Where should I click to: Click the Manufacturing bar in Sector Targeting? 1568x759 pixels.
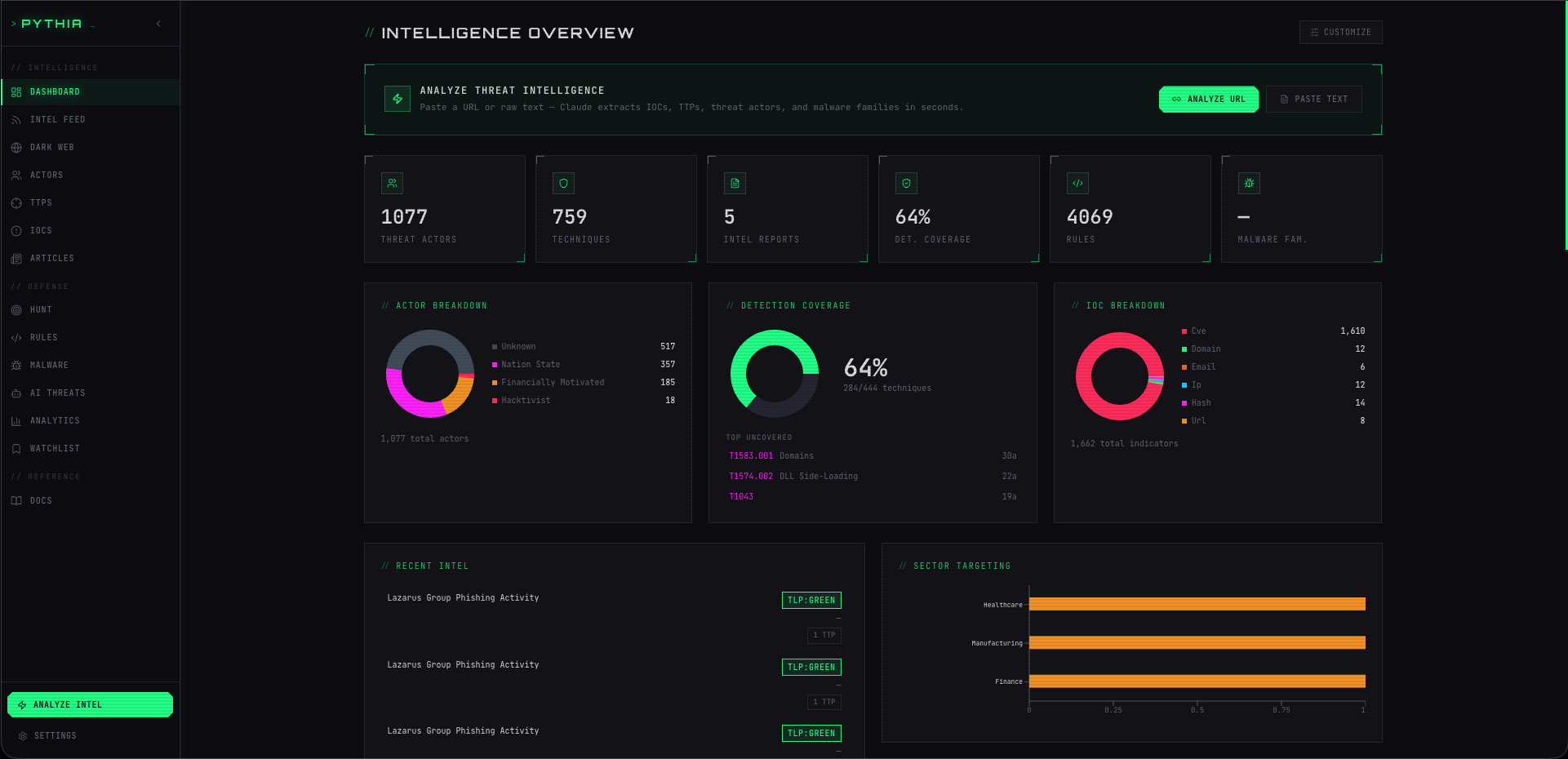click(1197, 642)
